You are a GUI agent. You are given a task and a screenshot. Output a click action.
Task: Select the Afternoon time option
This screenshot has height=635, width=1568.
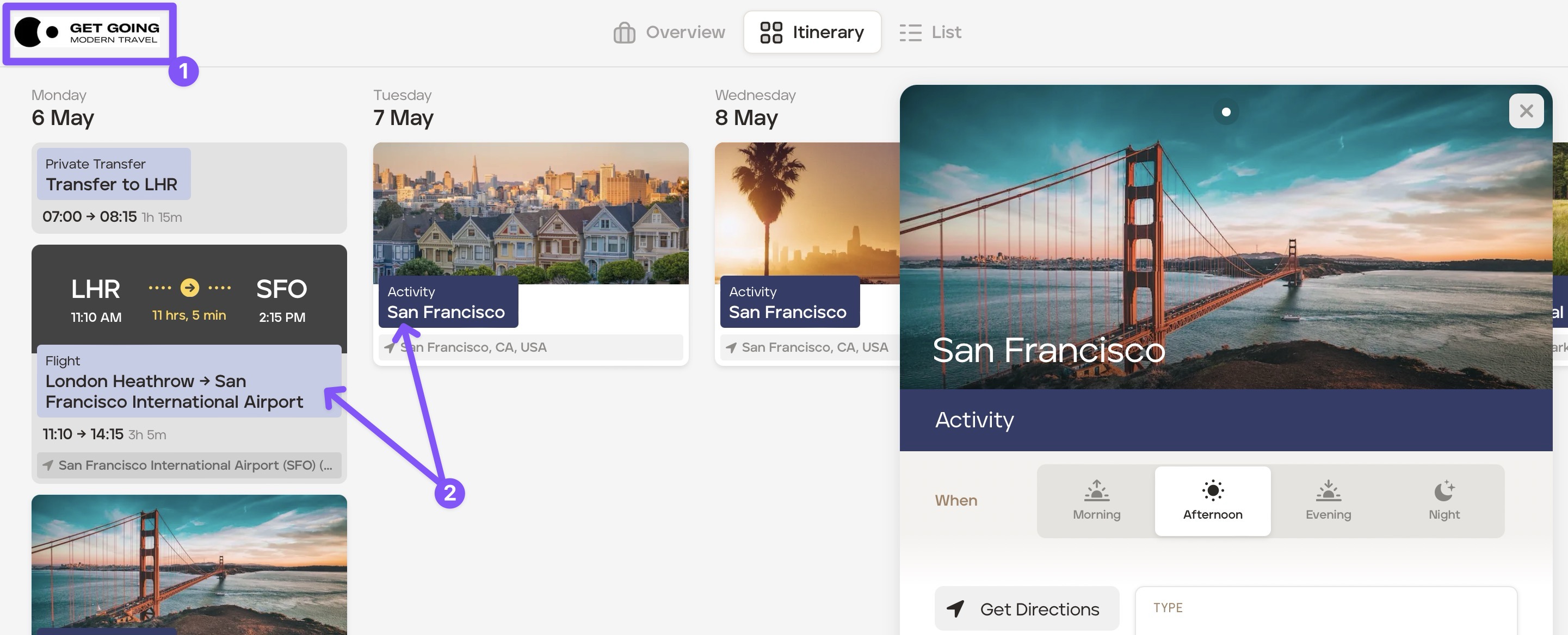[1212, 501]
